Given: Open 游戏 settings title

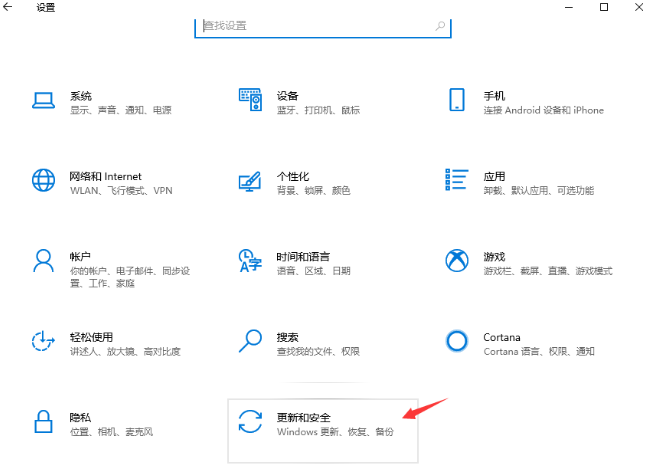Looking at the screenshot, I should (494, 257).
